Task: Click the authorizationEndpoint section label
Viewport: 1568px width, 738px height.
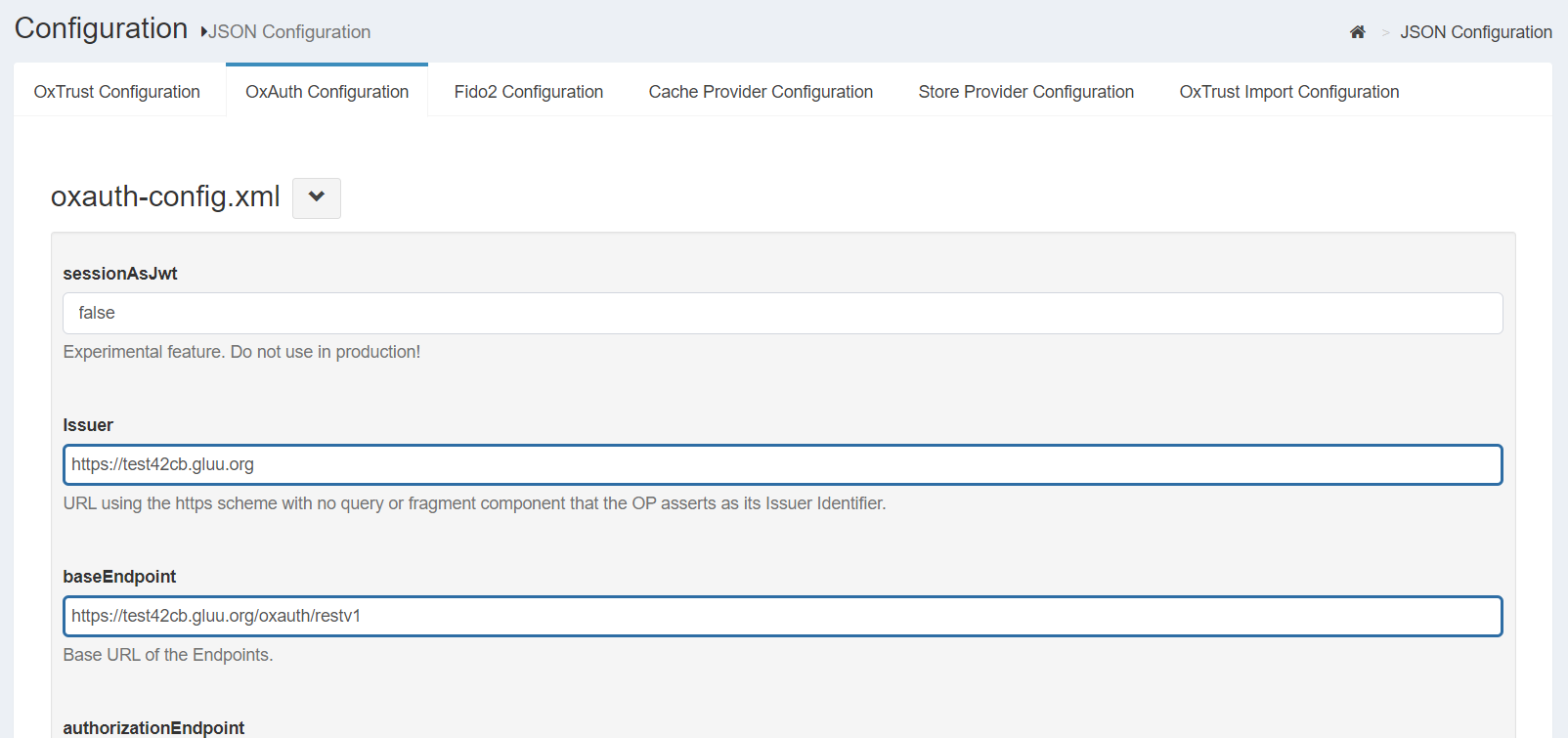Action: (153, 727)
